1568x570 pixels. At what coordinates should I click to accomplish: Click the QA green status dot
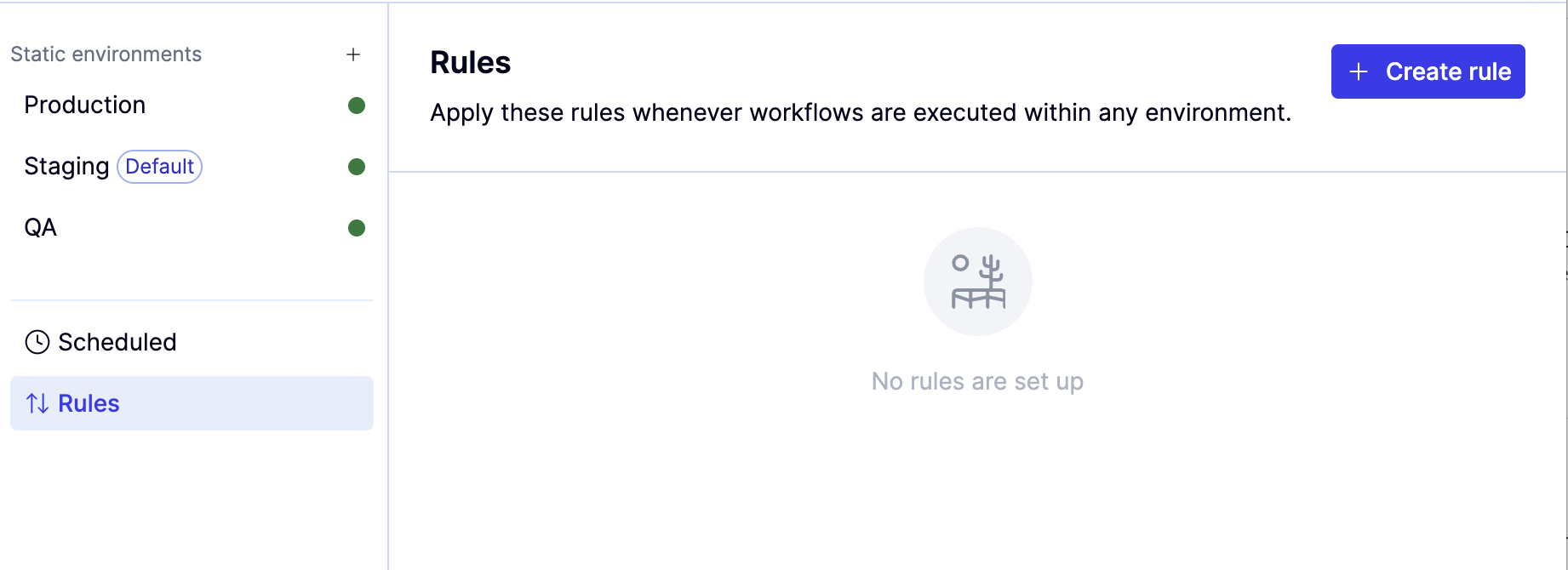click(x=357, y=228)
